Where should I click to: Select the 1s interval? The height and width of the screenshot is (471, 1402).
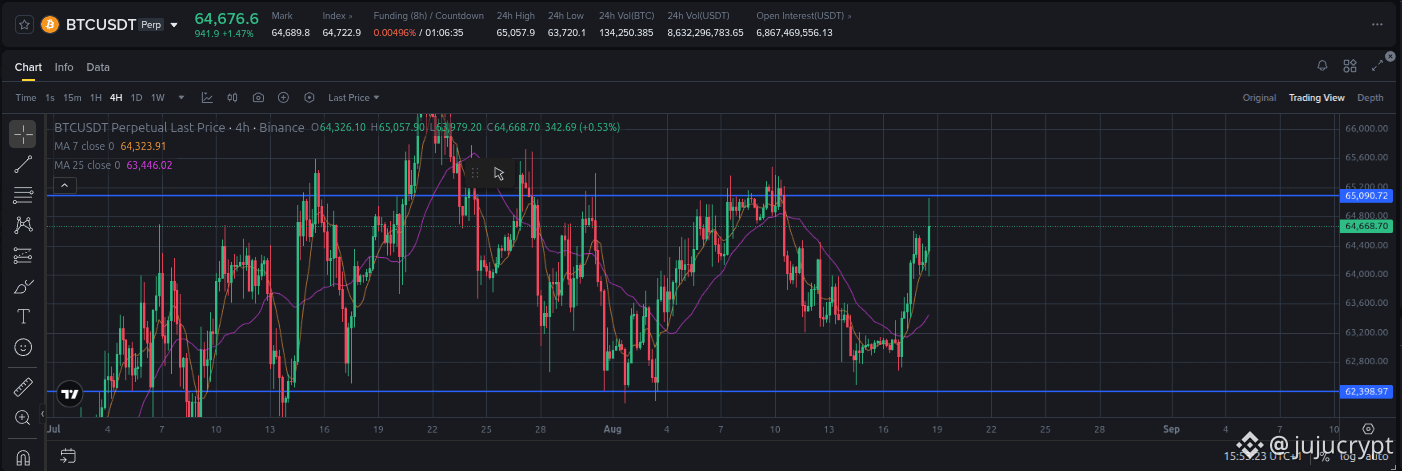click(50, 97)
